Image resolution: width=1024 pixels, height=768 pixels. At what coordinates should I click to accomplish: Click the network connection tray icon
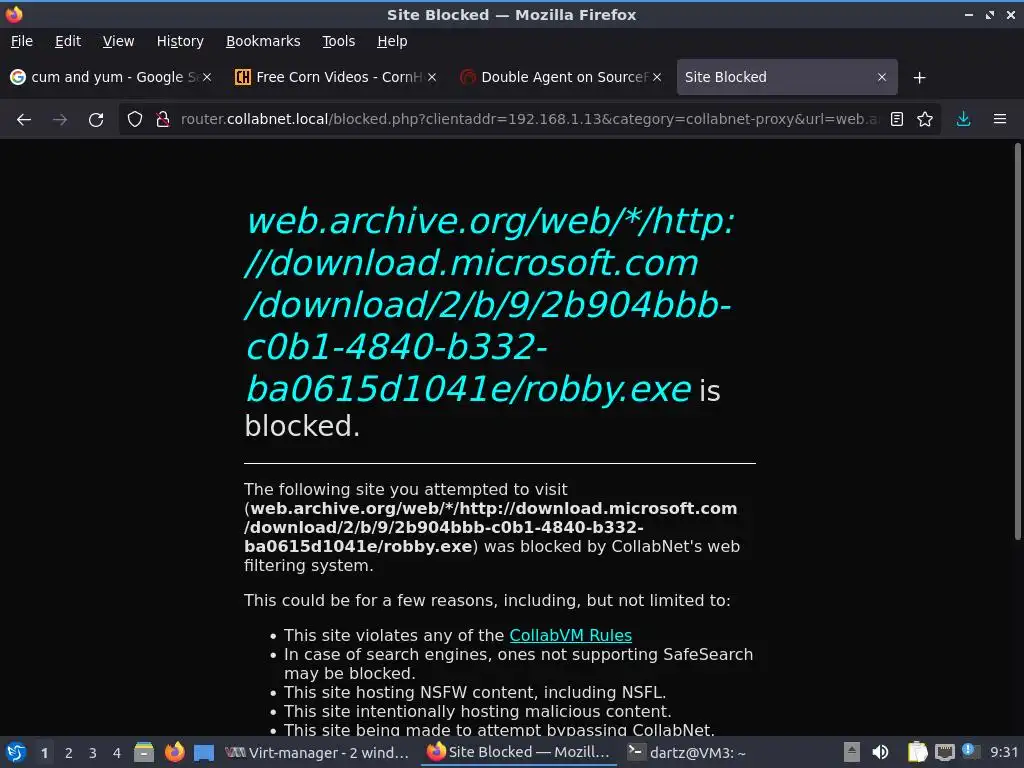coord(944,753)
